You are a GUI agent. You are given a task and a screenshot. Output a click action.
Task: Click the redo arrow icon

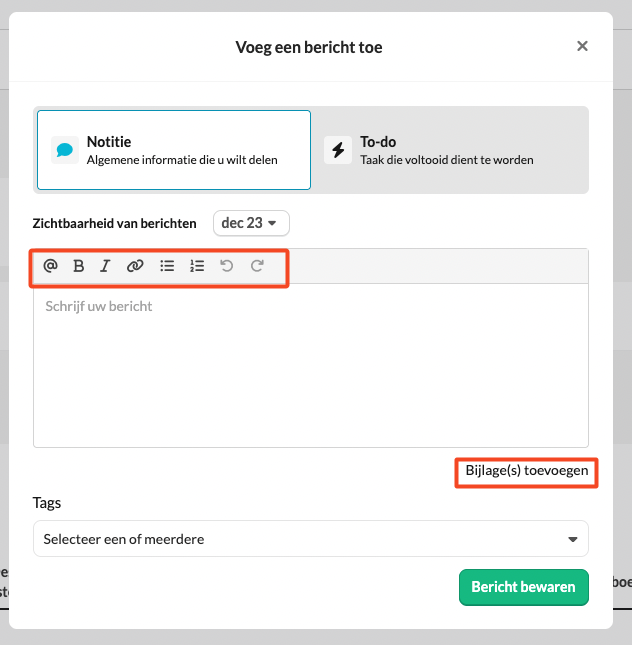tap(257, 266)
